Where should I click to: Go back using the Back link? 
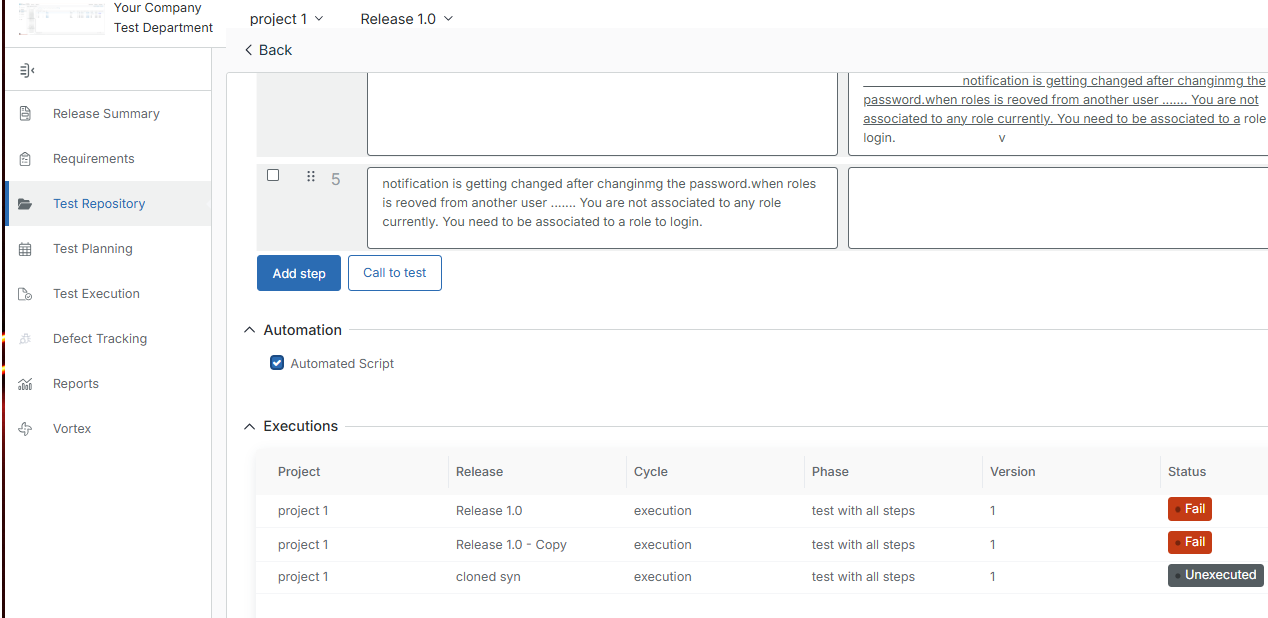click(268, 50)
